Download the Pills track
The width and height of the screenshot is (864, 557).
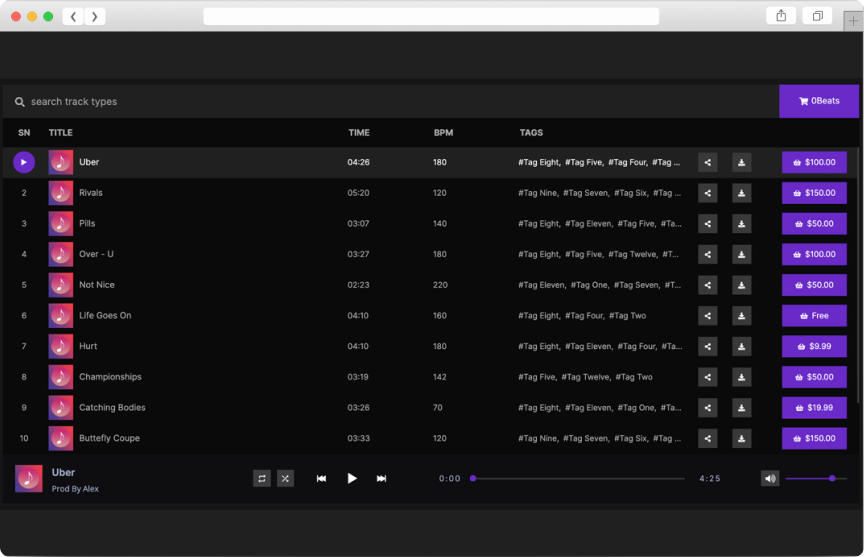[x=741, y=224]
